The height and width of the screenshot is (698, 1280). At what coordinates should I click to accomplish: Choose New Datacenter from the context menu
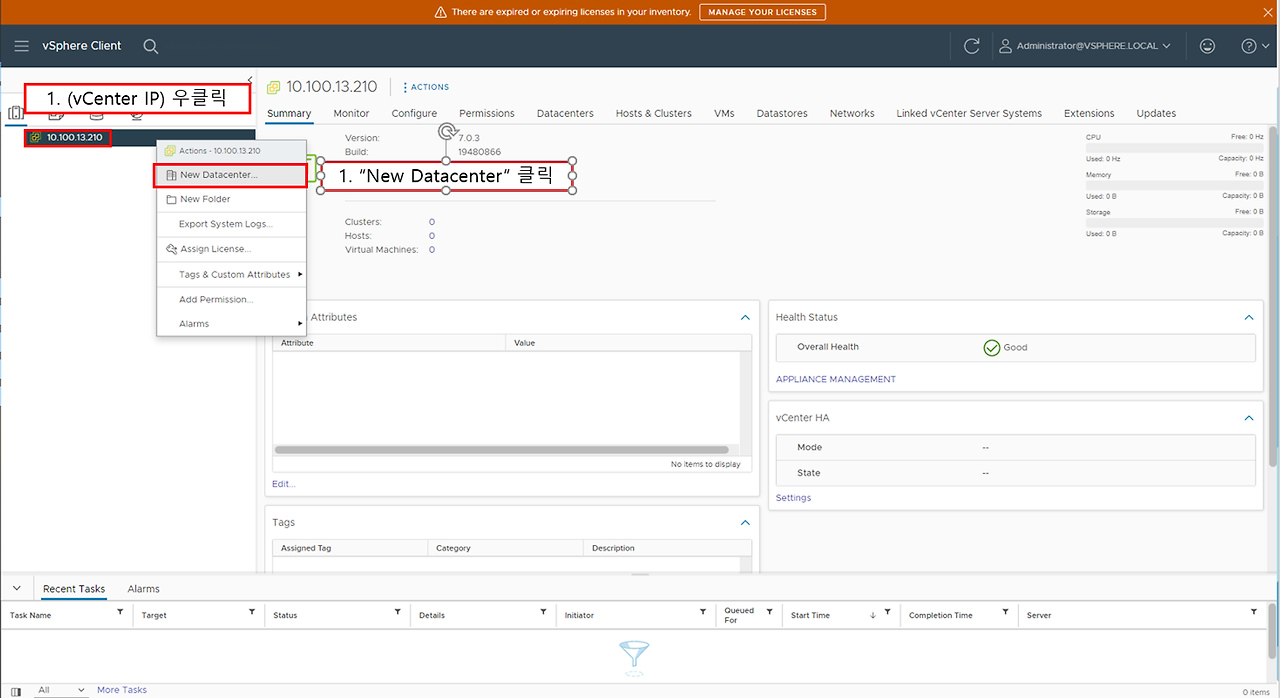point(231,175)
